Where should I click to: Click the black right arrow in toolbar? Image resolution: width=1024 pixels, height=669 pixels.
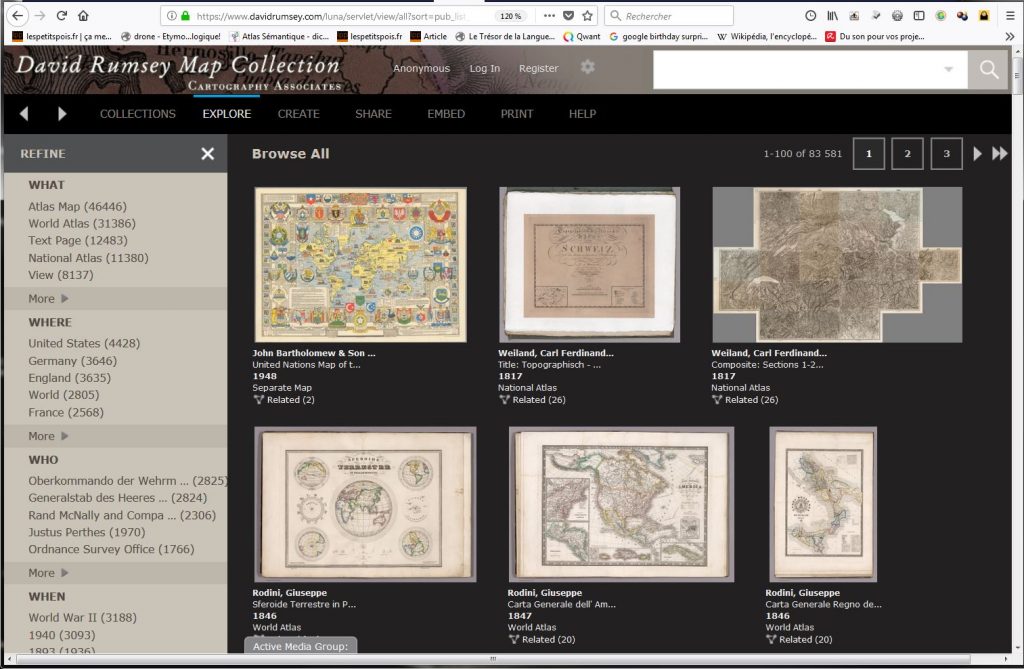(62, 114)
